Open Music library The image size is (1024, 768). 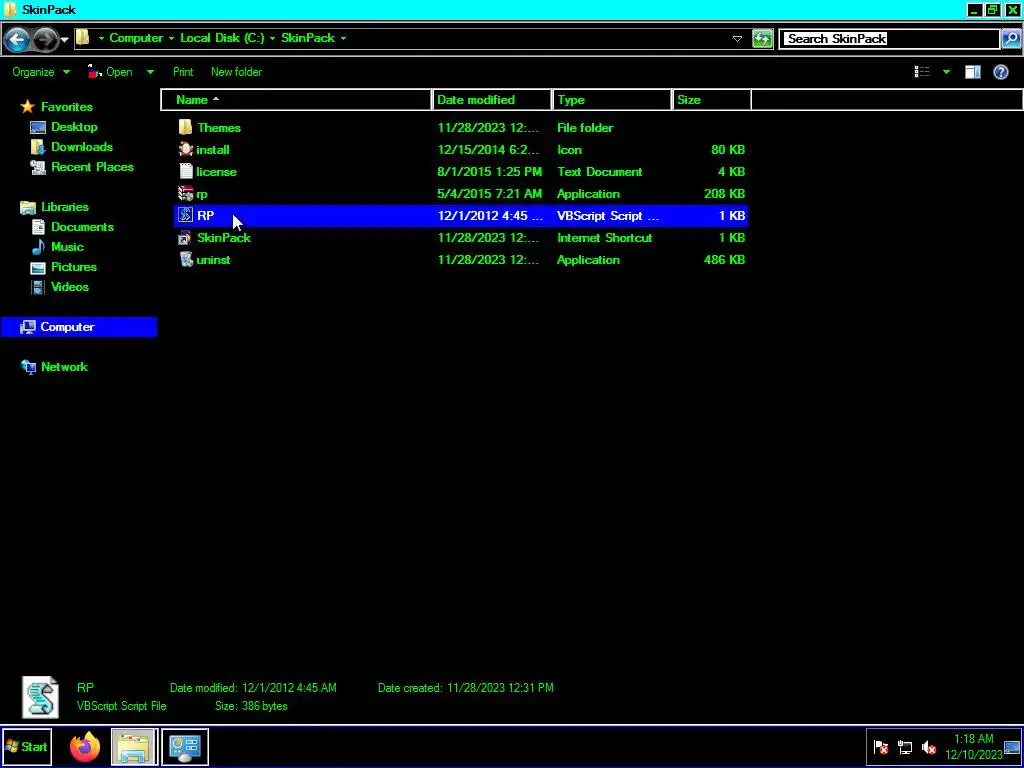pyautogui.click(x=67, y=247)
